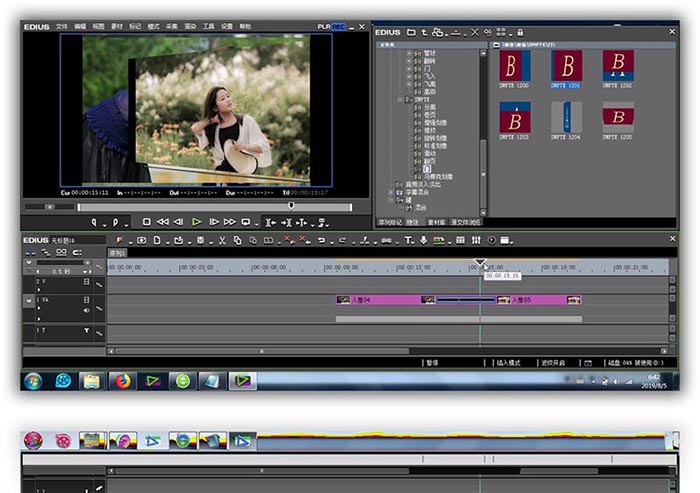This screenshot has height=493, width=700.
Task: Jump to the previous edit point
Action: point(271,222)
